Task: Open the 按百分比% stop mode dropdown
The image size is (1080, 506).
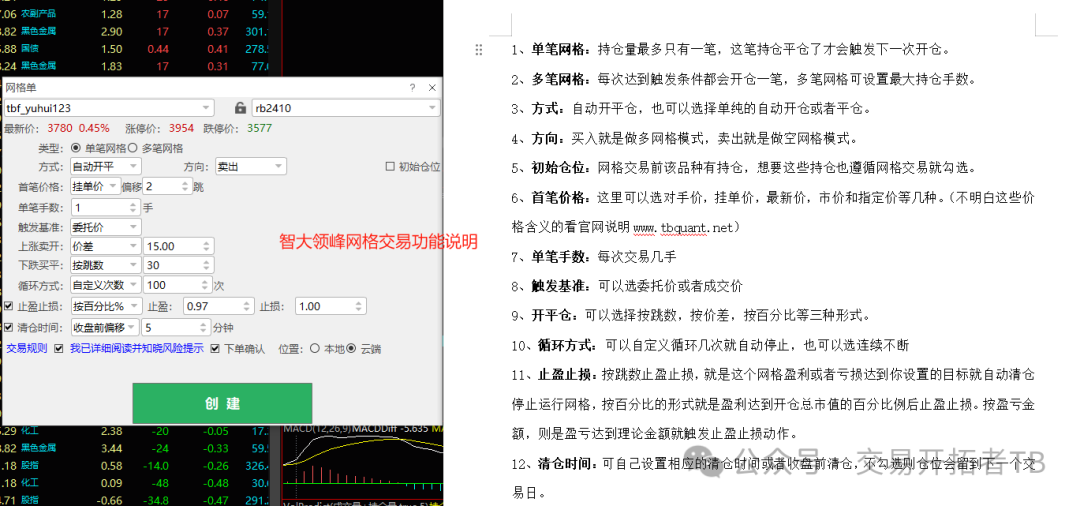Action: pos(106,306)
